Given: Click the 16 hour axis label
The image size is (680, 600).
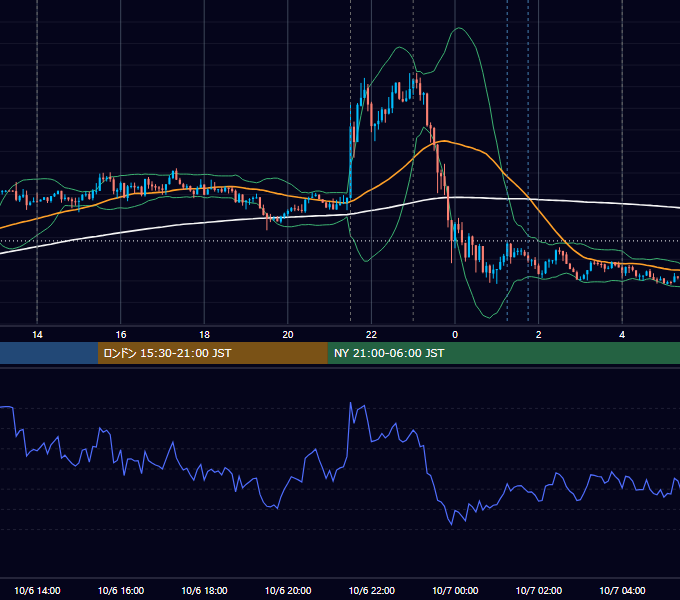Looking at the screenshot, I should point(121,335).
